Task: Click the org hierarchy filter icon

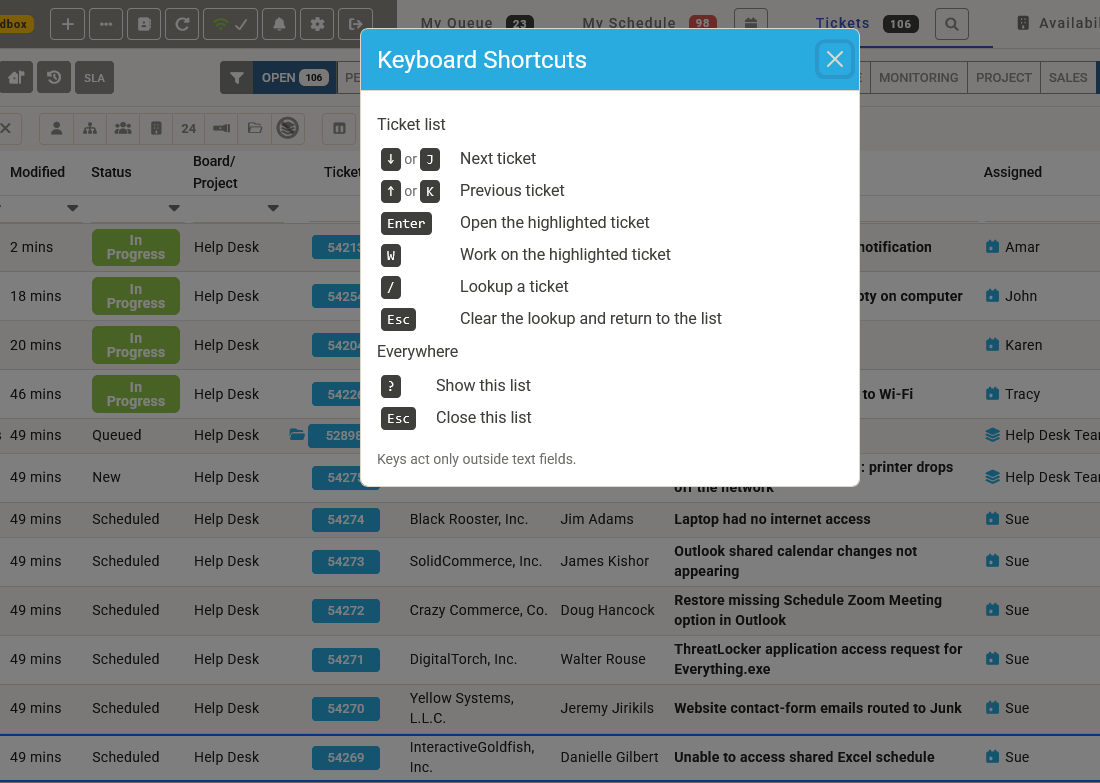Action: 90,128
